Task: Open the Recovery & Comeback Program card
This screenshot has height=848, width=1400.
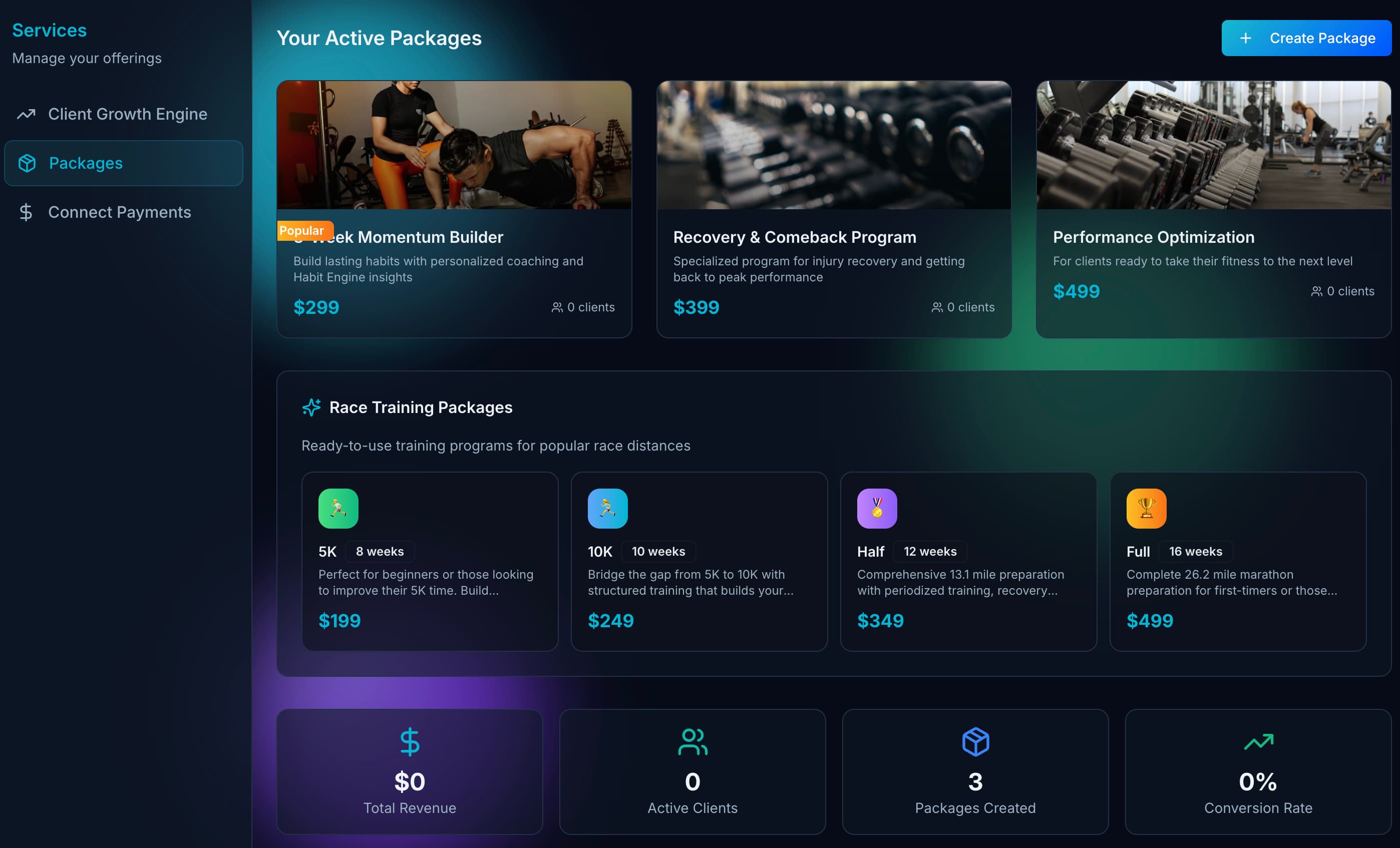Action: pyautogui.click(x=833, y=210)
